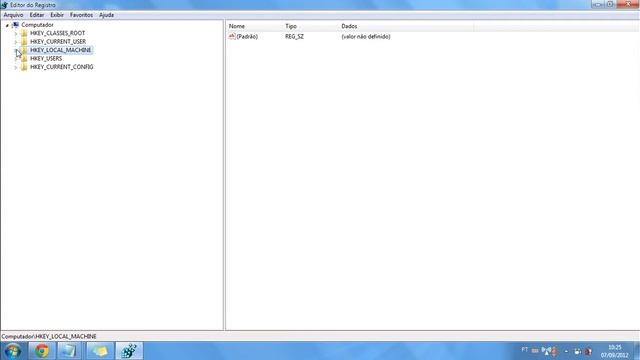
Task: Click the REG_SZ type cell
Action: point(294,37)
